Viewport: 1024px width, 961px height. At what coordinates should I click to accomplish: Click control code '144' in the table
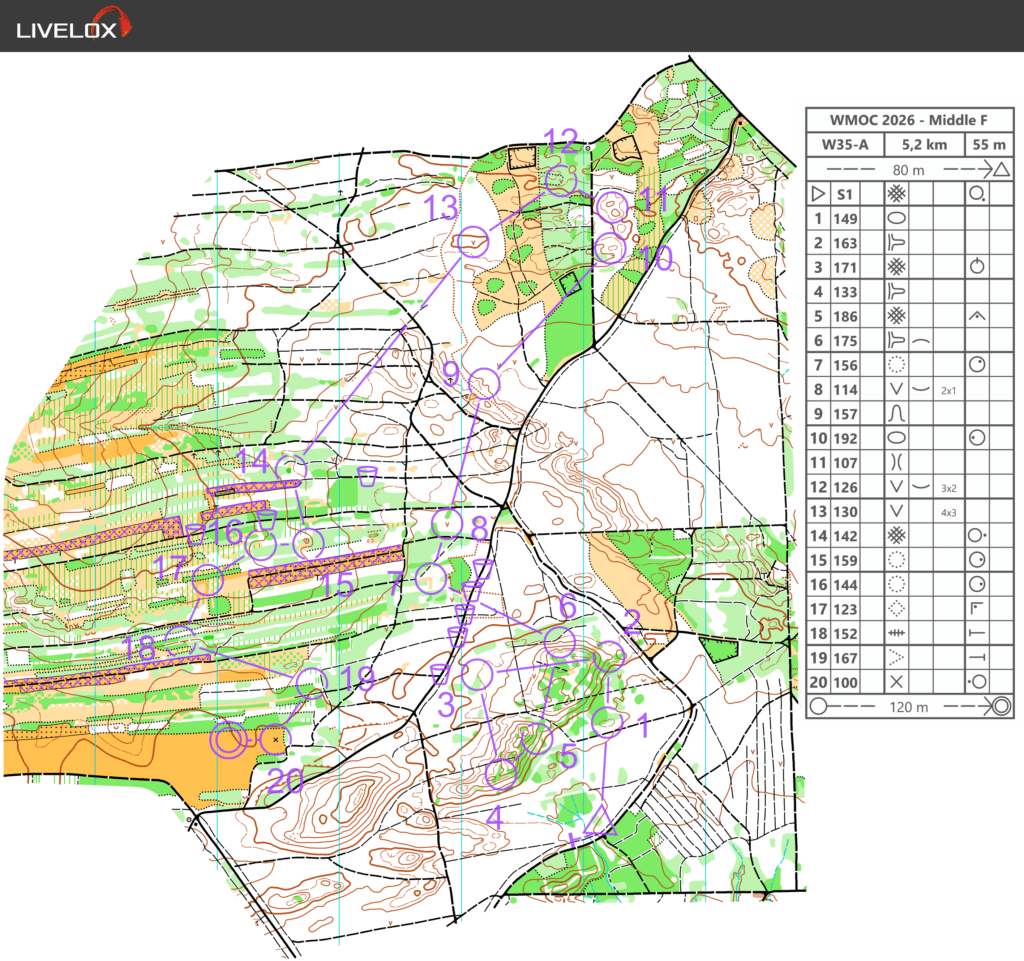pyautogui.click(x=845, y=585)
